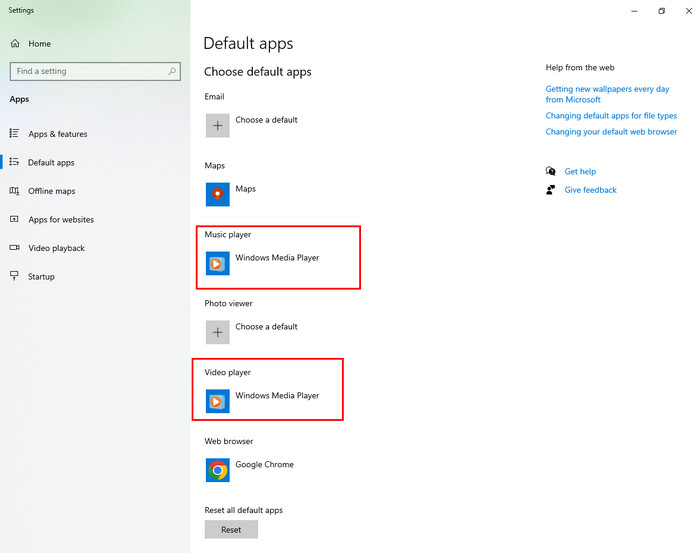Open 'Changing default apps for file types' link
The height and width of the screenshot is (553, 700).
click(610, 116)
